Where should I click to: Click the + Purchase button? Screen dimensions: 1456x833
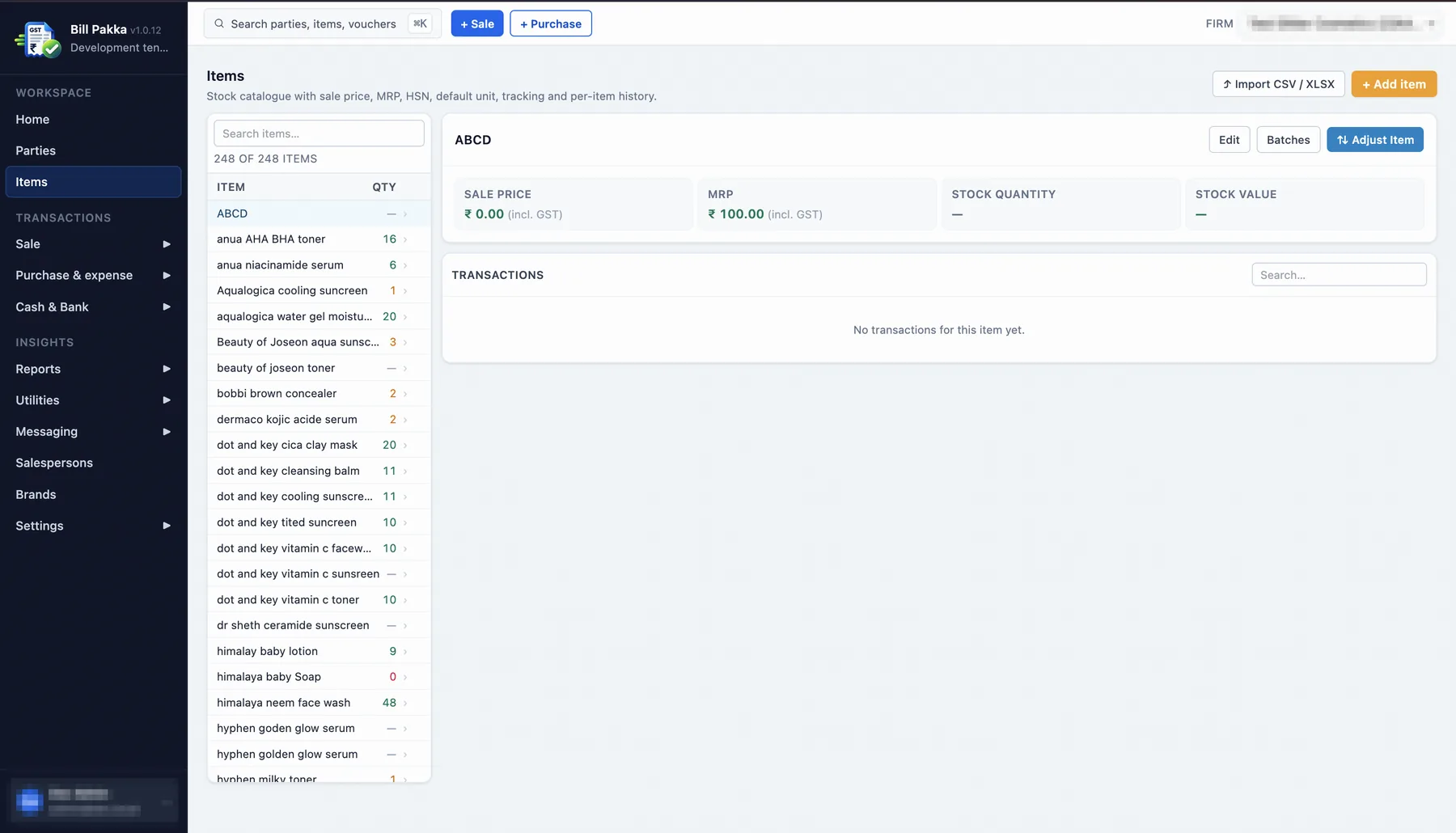(x=551, y=23)
